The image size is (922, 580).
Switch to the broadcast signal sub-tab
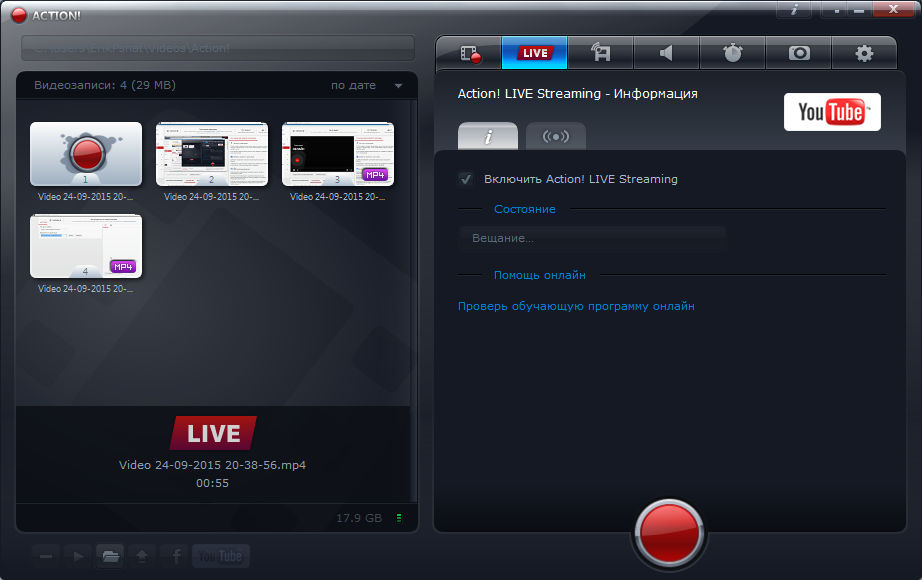coord(555,136)
